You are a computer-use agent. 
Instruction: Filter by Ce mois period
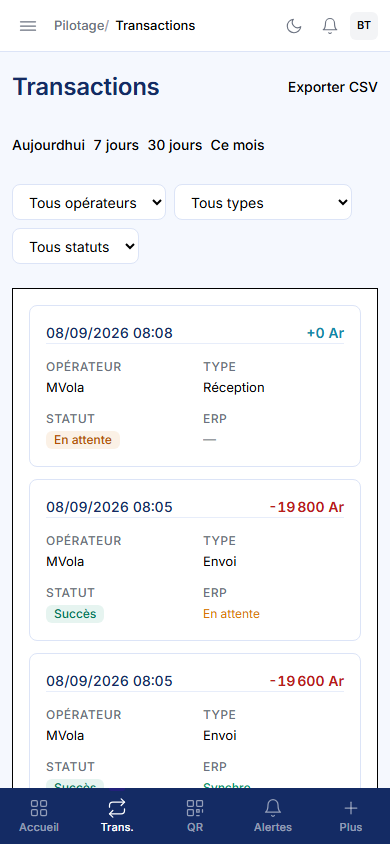click(237, 145)
